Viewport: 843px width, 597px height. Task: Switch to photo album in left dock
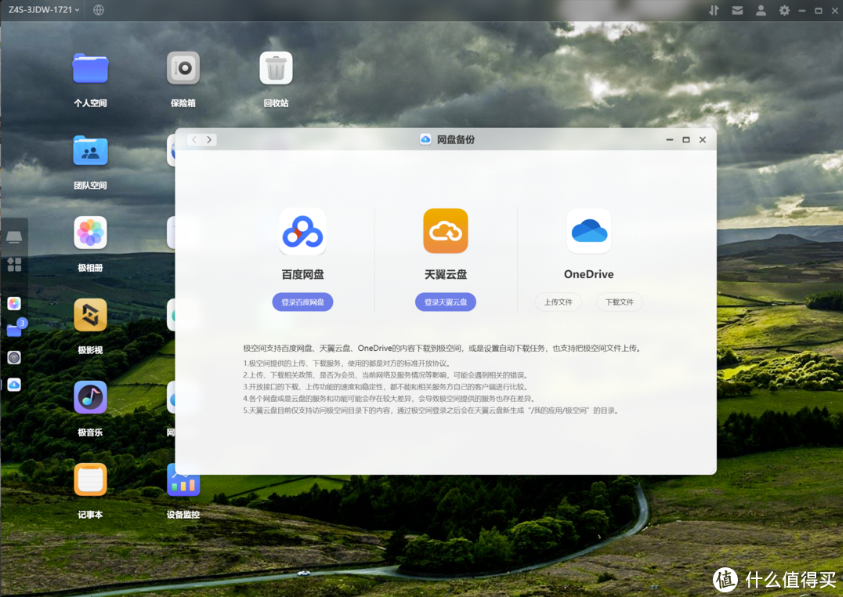tap(14, 303)
